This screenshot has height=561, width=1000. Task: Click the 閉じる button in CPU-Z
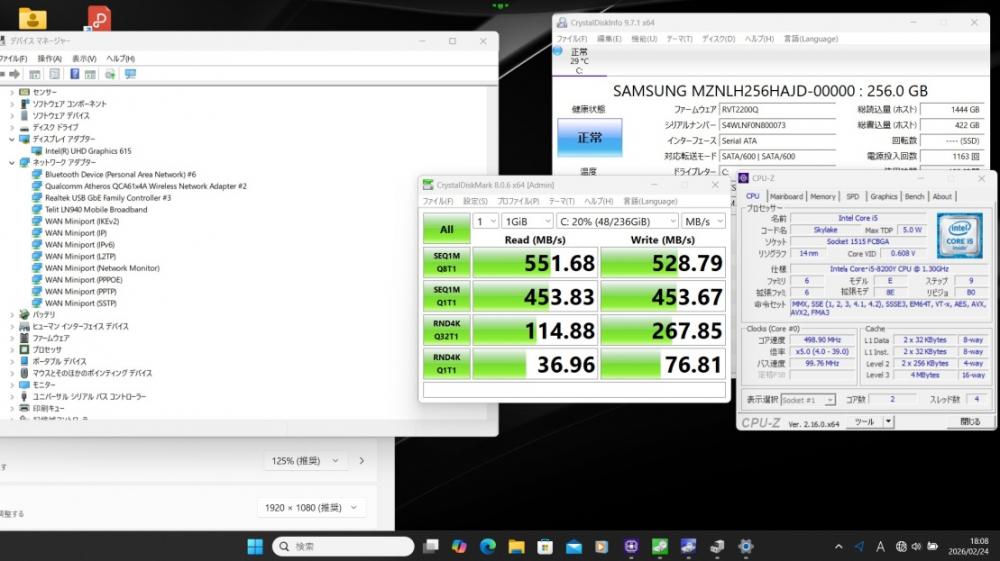[969, 421]
